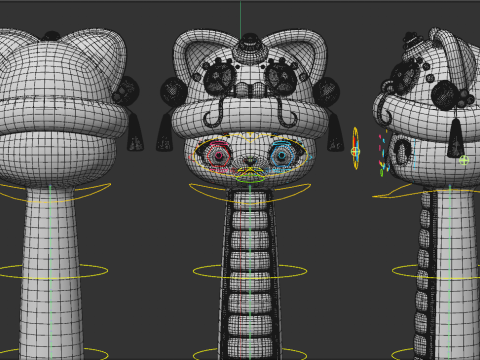Select the green crosshair locator in side view
Viewport: 480px width, 360px height.
(x=464, y=160)
